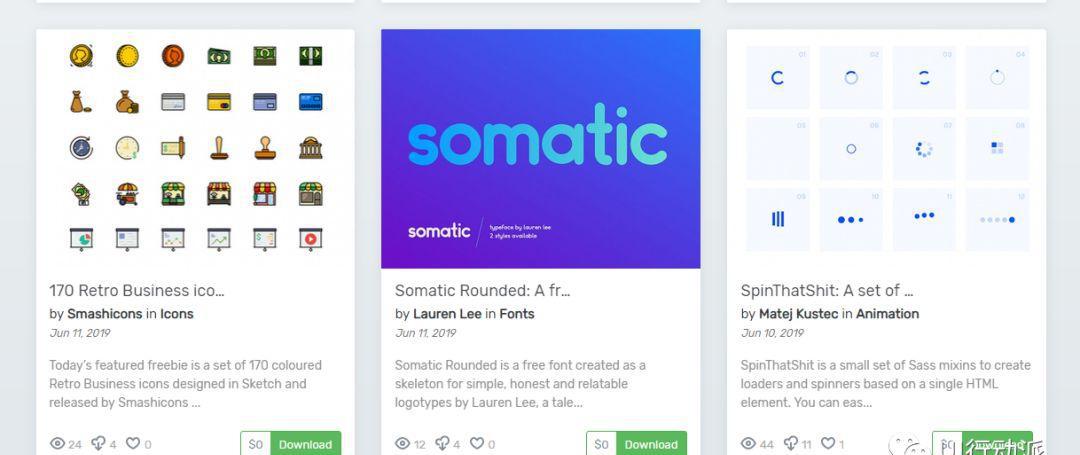Open the SpinThatShit card title

click(827, 290)
